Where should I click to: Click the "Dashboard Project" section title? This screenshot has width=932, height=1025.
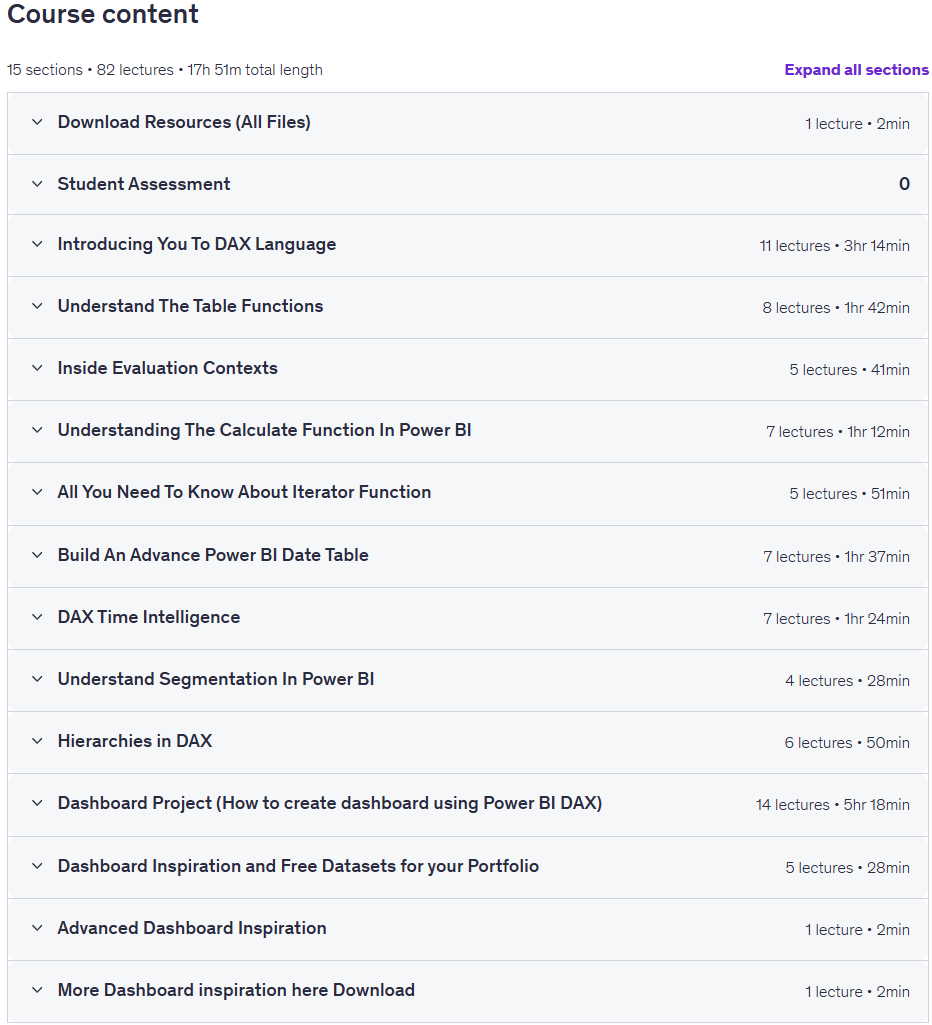pyautogui.click(x=330, y=803)
